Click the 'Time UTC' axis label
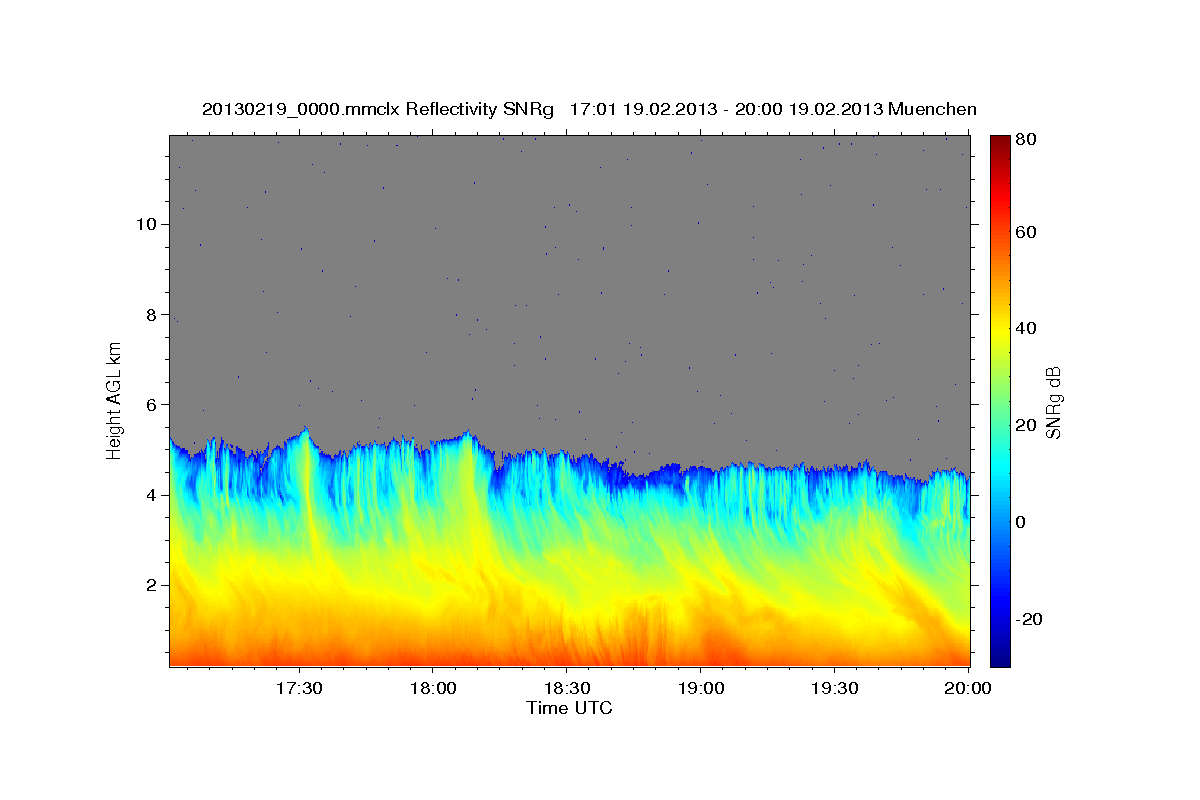 [569, 708]
